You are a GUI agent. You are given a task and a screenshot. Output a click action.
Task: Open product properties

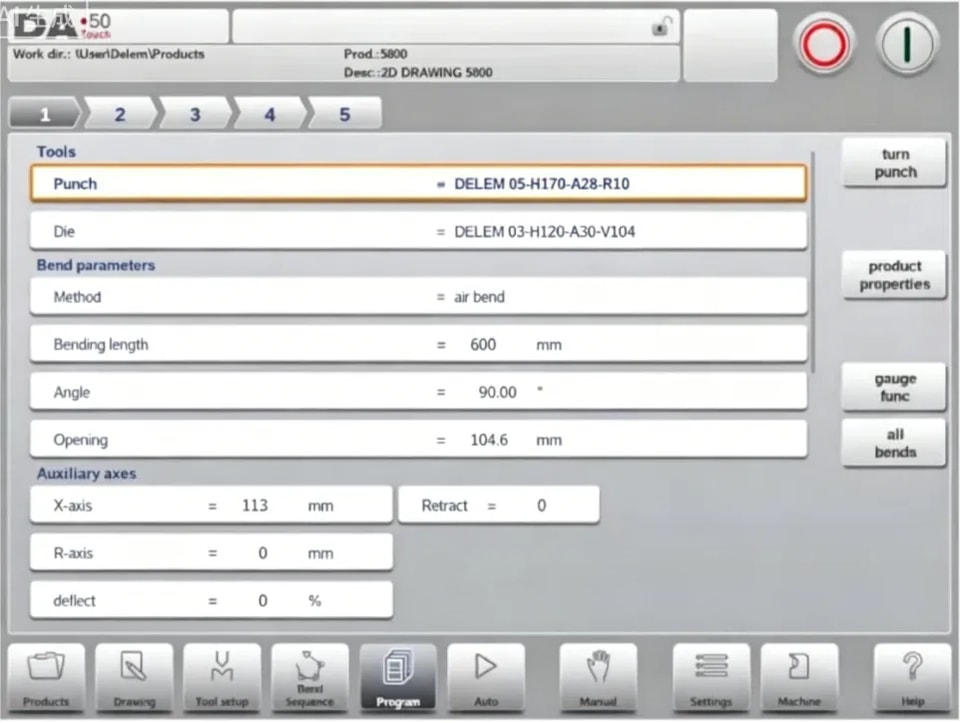[x=894, y=275]
